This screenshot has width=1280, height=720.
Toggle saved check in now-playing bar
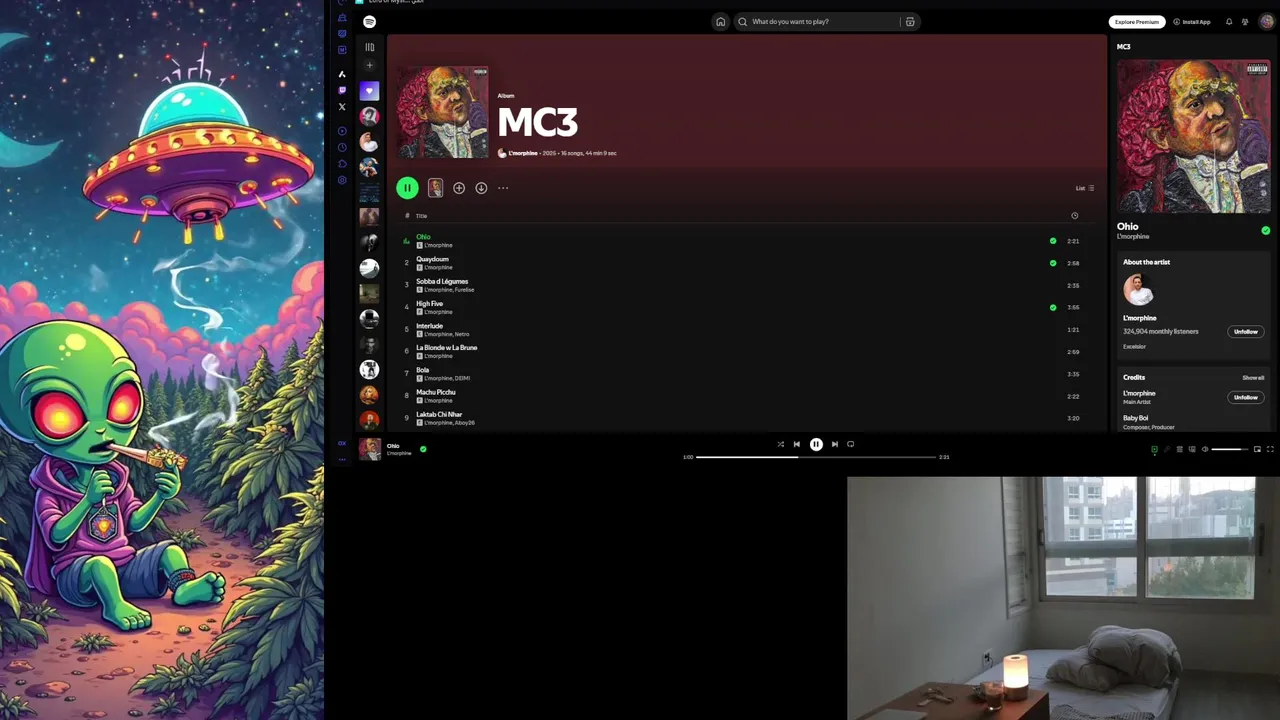coord(423,449)
